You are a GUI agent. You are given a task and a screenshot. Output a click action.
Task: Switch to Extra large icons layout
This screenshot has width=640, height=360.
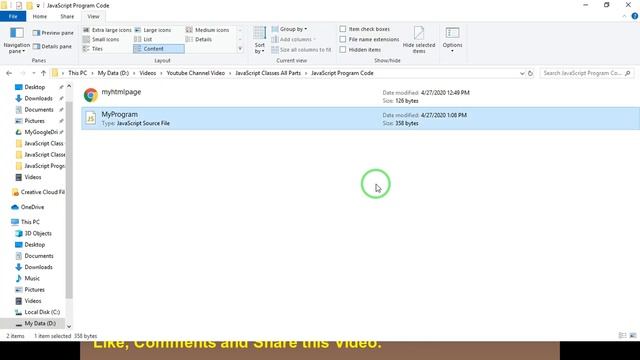pos(107,30)
